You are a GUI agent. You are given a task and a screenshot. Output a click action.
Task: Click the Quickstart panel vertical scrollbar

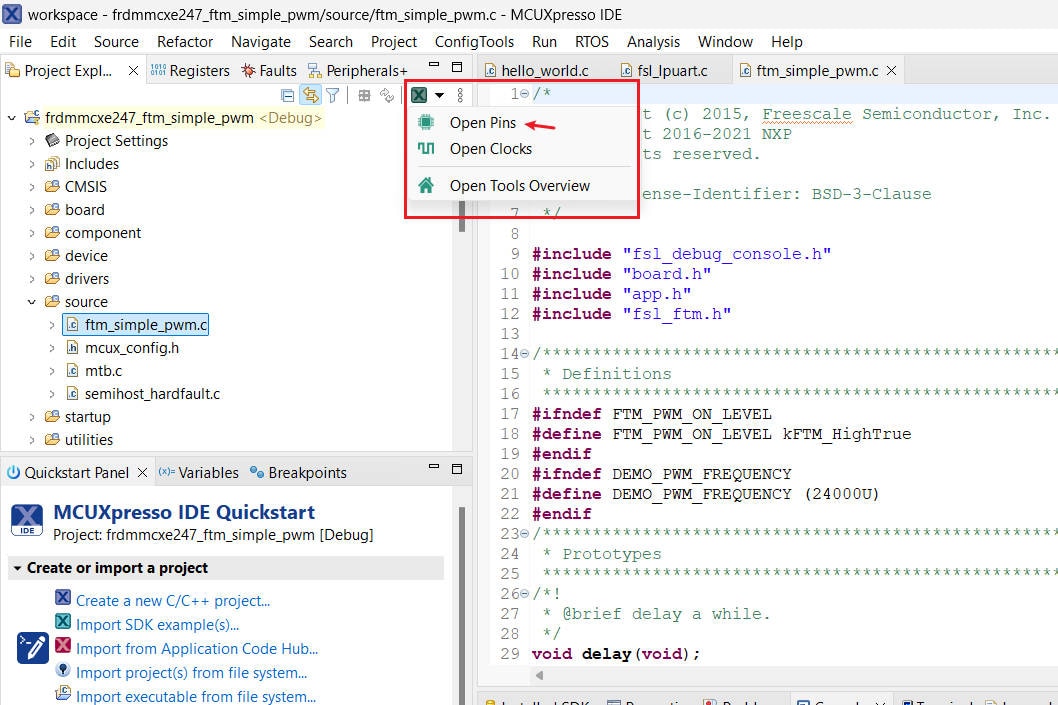click(x=461, y=600)
